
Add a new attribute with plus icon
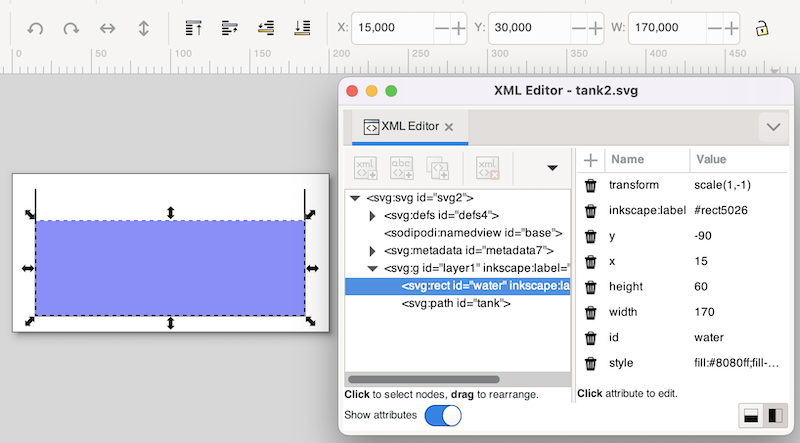591,160
